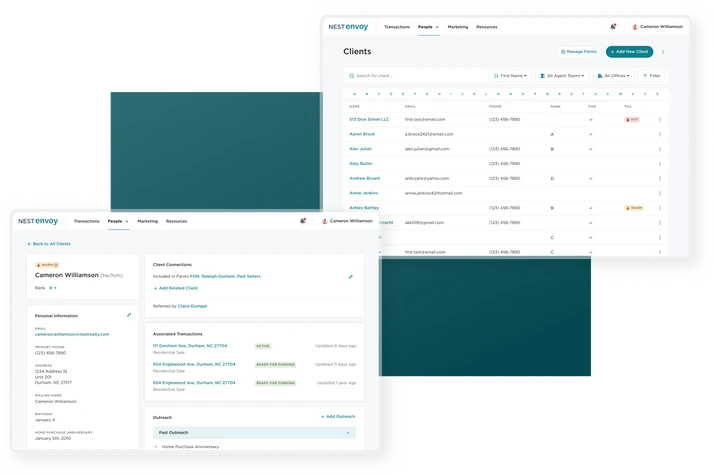Open Transactions tab in Clients window
Image resolution: width=714 pixels, height=475 pixels.
397,27
